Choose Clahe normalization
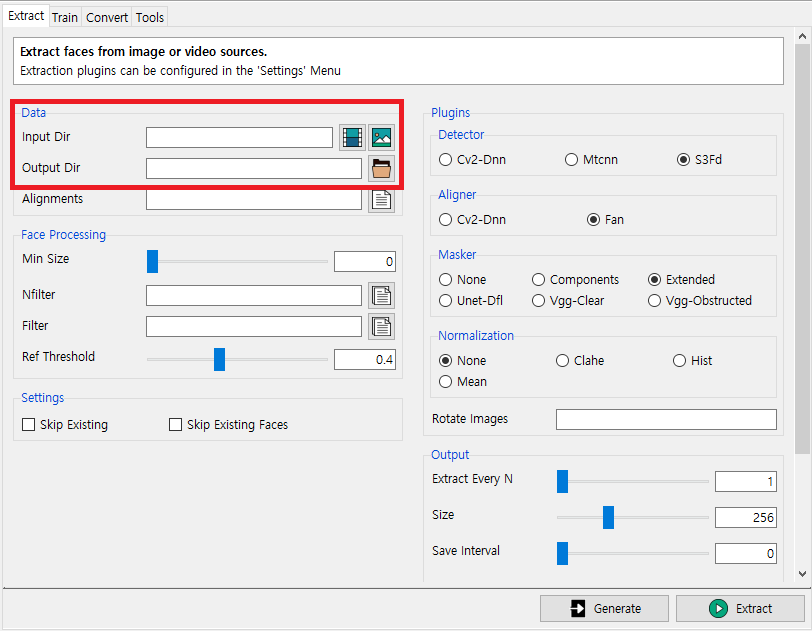 562,361
